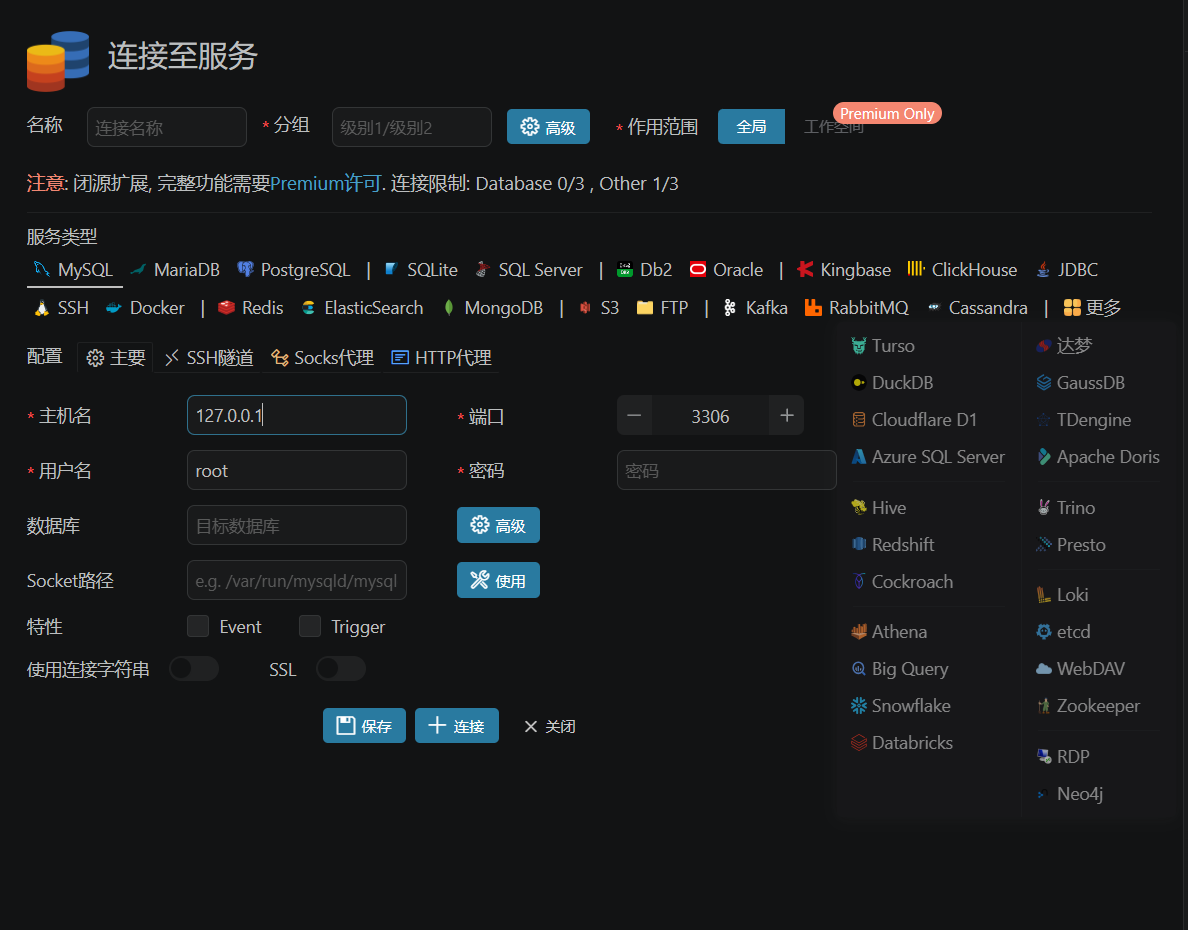Image resolution: width=1188 pixels, height=930 pixels.
Task: Select etcd from the list
Action: [x=1063, y=632]
